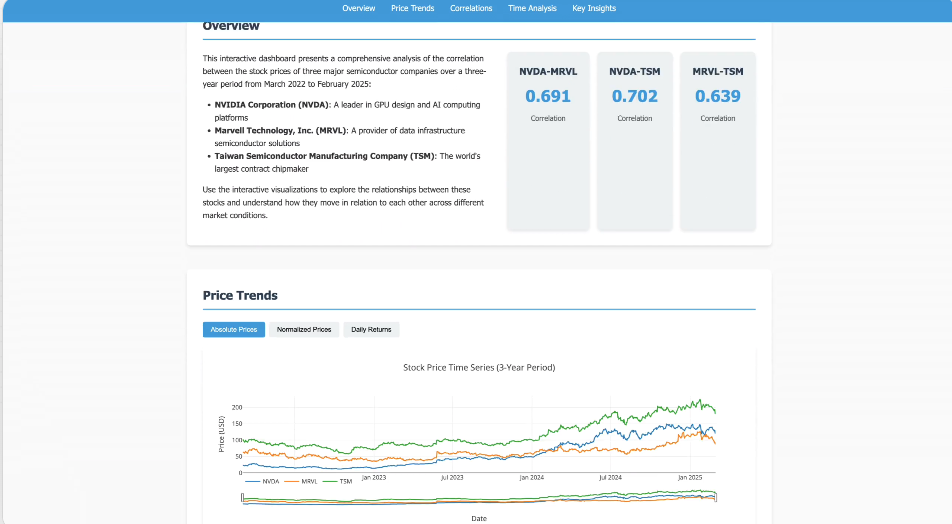952x524 pixels.
Task: Click the Jul 2023 axis label
Action: click(x=452, y=478)
